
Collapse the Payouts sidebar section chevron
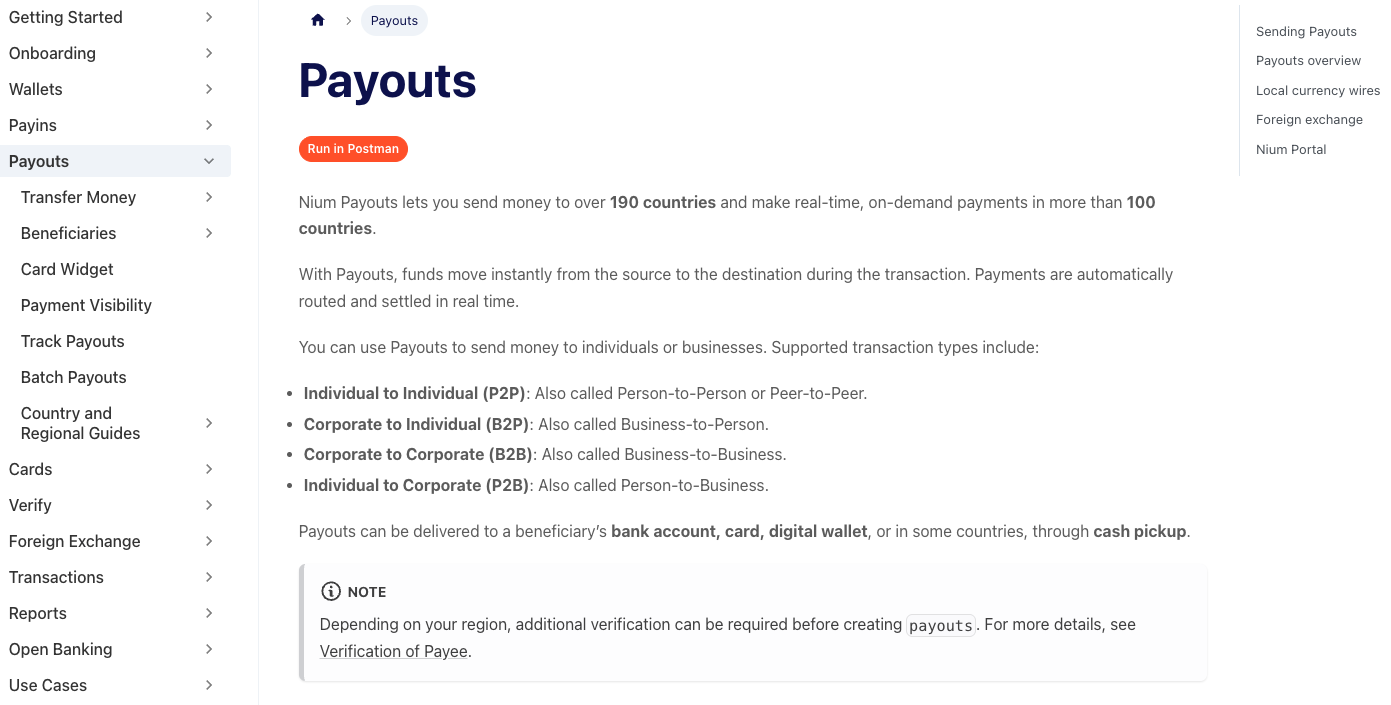click(x=209, y=161)
